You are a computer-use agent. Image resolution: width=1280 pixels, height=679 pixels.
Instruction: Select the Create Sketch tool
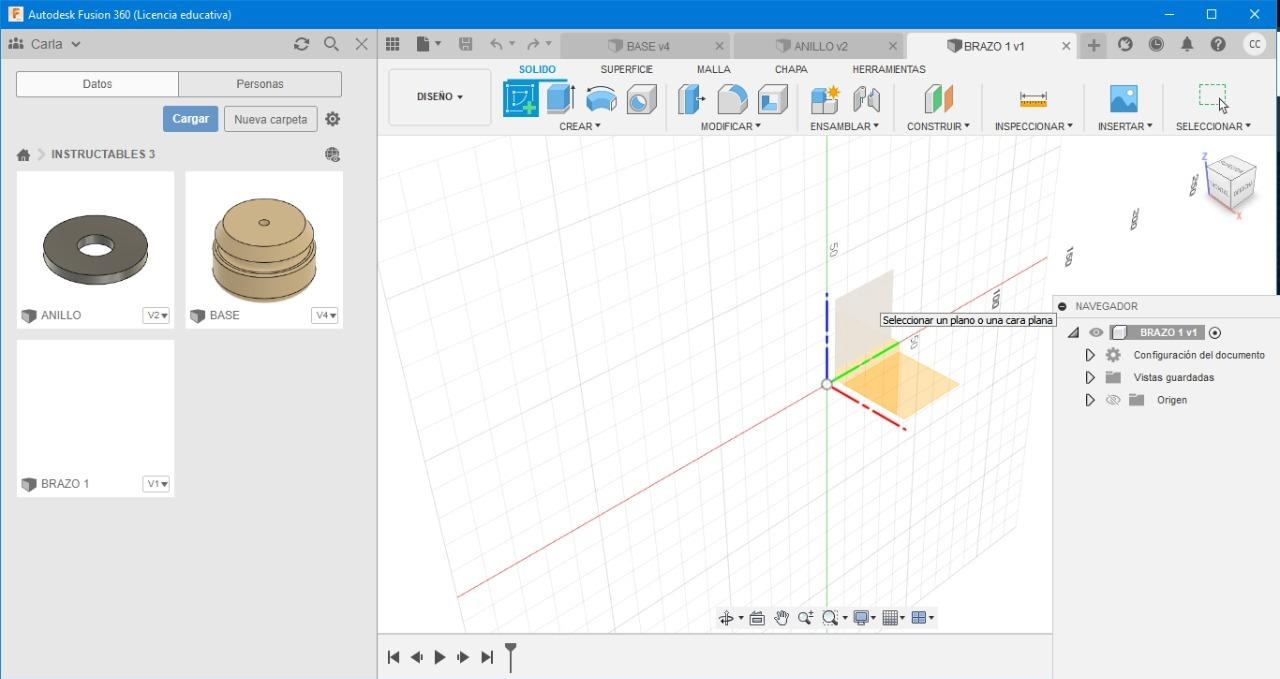(520, 99)
